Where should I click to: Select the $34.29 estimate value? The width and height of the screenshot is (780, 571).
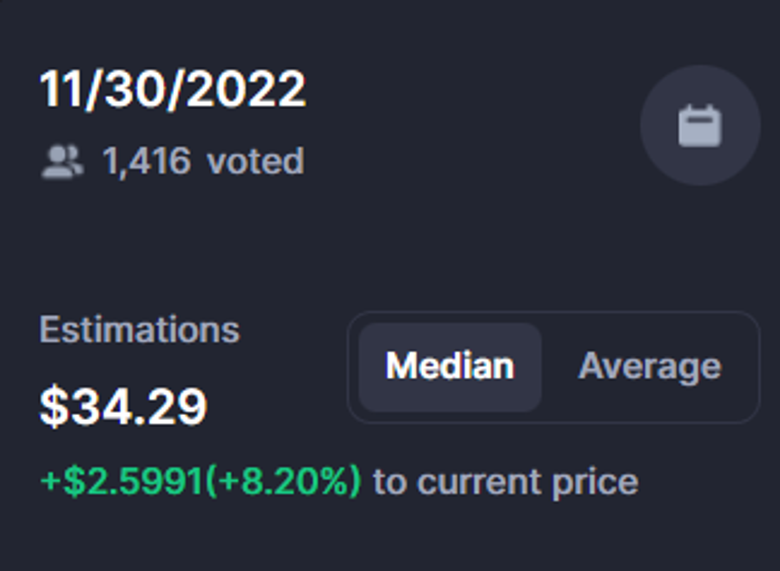click(123, 407)
